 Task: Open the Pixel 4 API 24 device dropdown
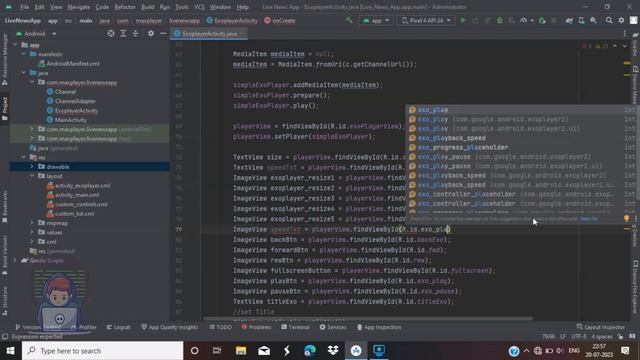pyautogui.click(x=426, y=20)
